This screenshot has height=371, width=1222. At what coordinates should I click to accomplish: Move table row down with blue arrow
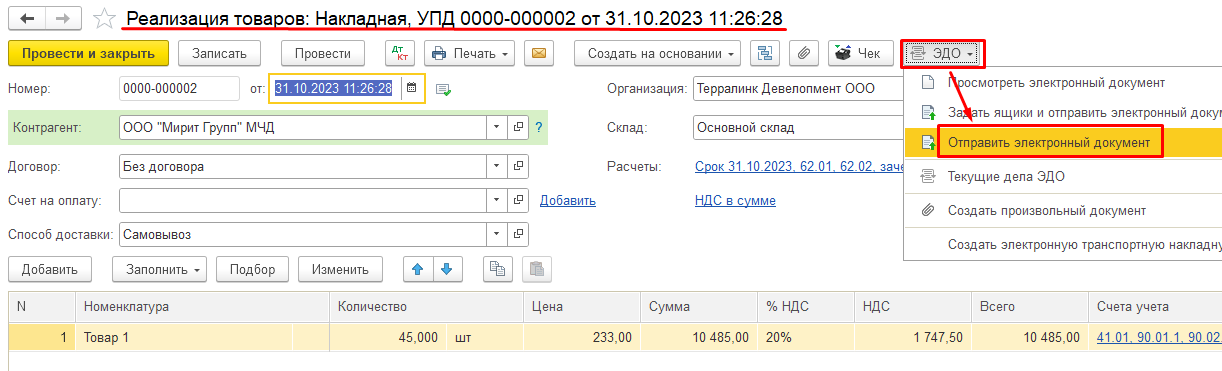(446, 269)
